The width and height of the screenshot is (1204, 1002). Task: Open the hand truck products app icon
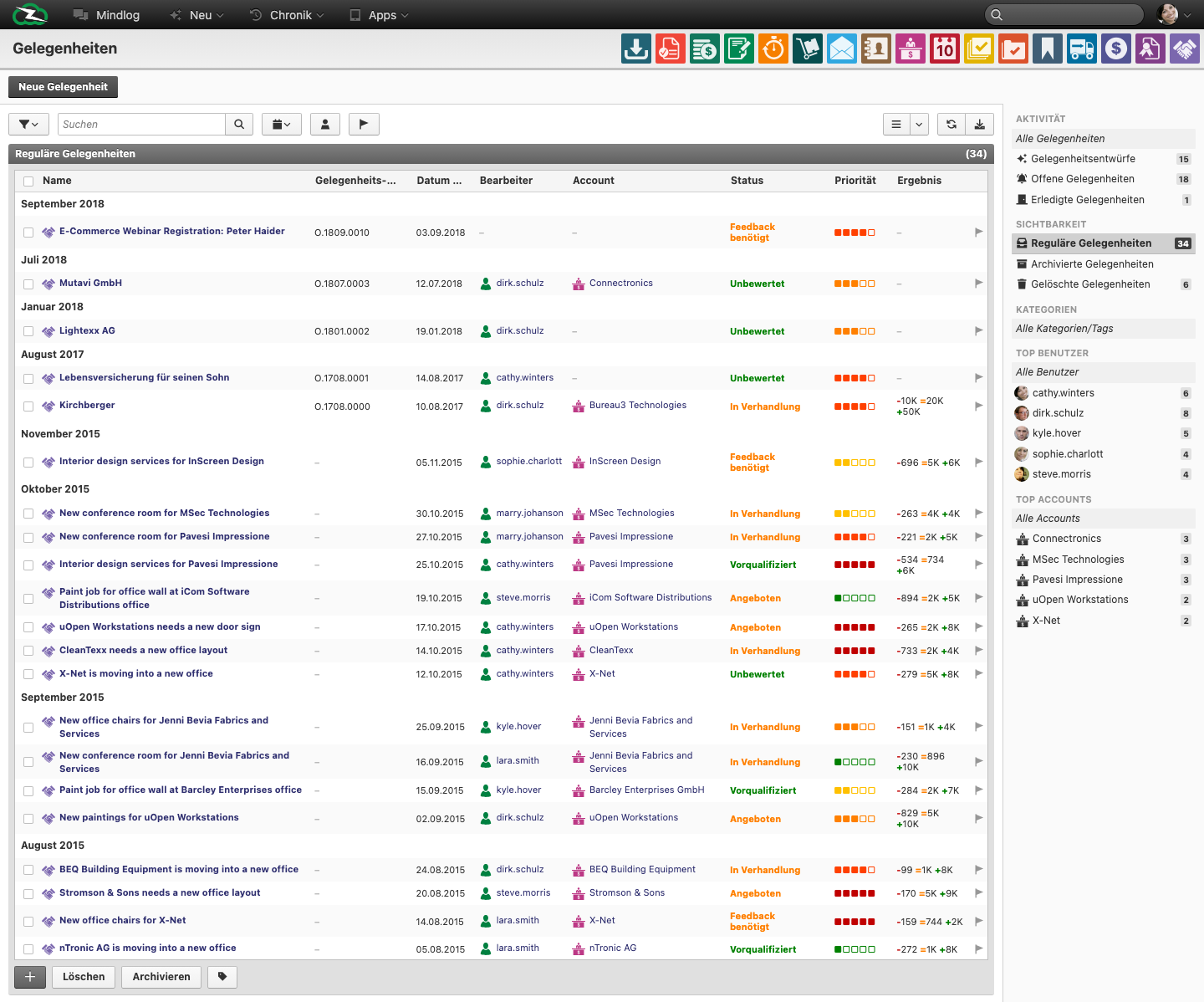808,49
